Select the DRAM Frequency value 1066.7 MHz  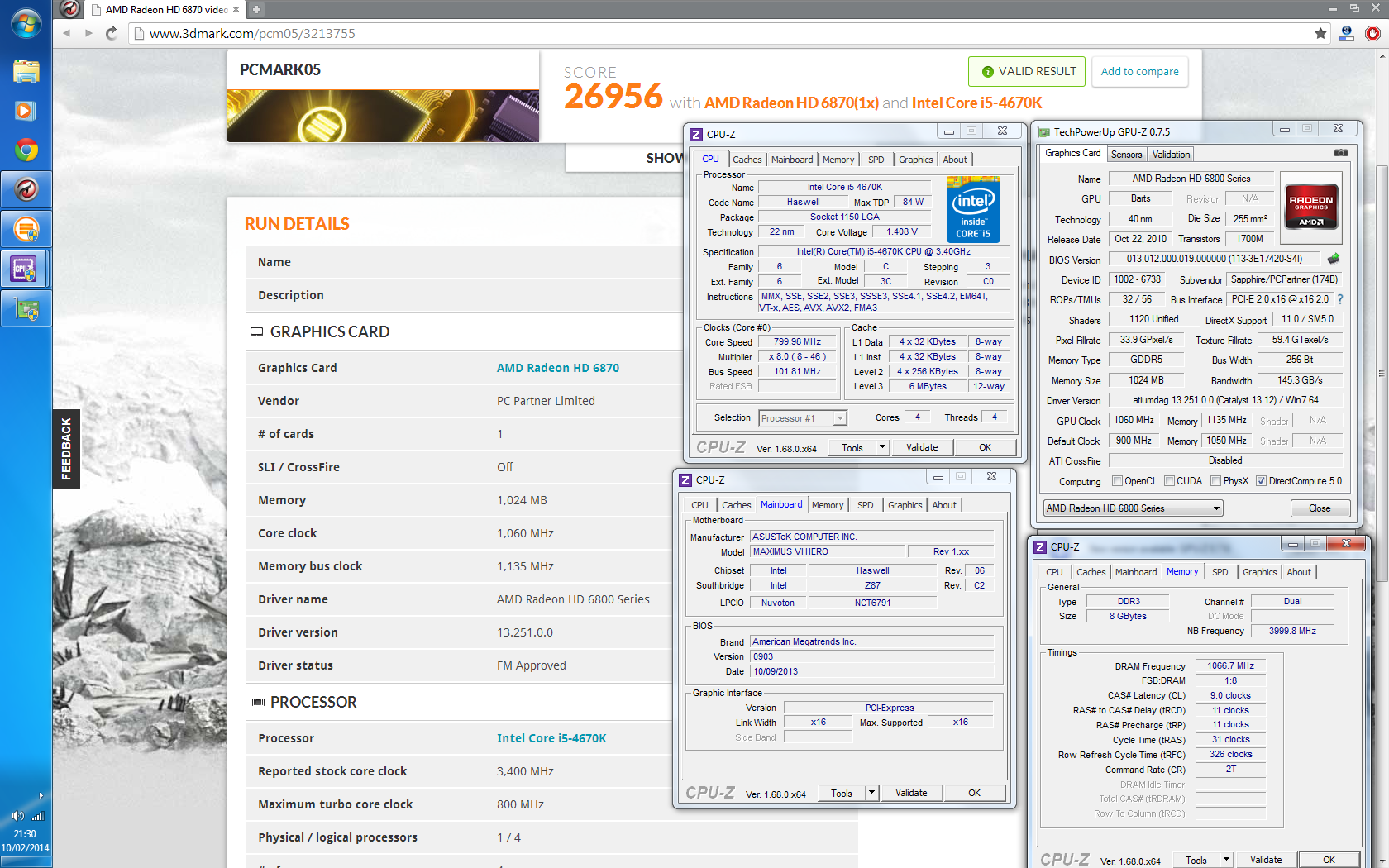pos(1230,665)
